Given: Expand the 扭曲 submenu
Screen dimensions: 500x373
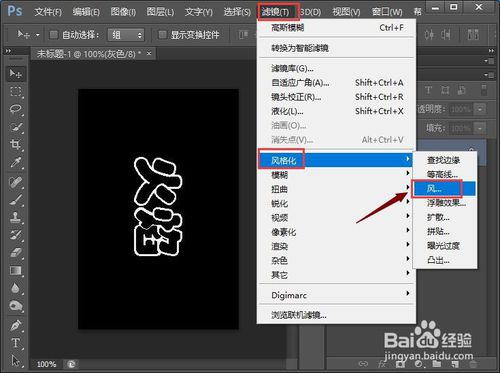Looking at the screenshot, I should coord(336,189).
